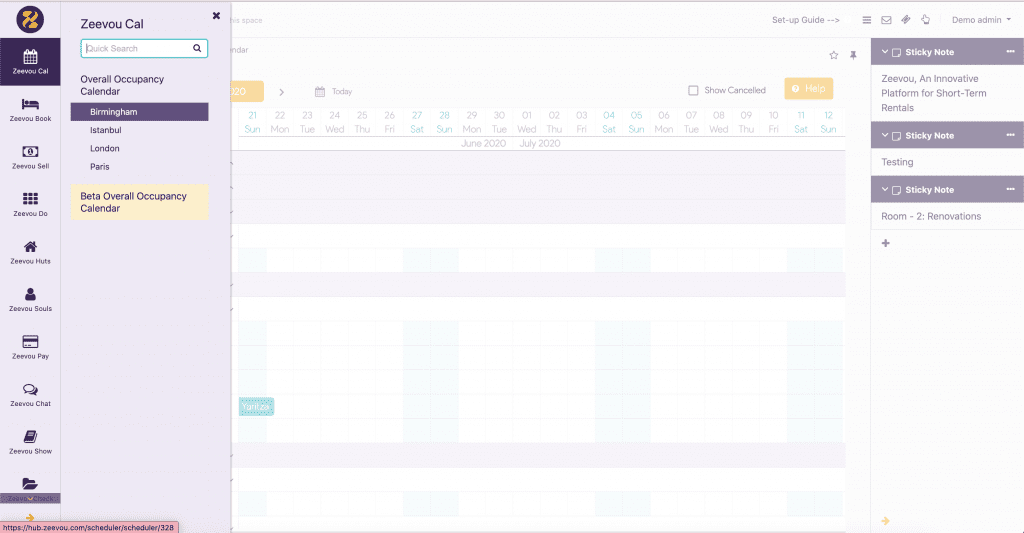Mark page as favorite with star
1024x533 pixels.
[x=833, y=56]
